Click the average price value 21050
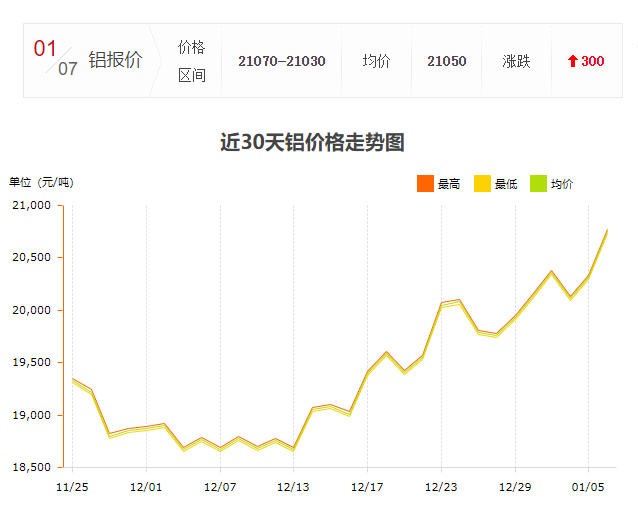Screen dimensions: 638x508 (447, 61)
